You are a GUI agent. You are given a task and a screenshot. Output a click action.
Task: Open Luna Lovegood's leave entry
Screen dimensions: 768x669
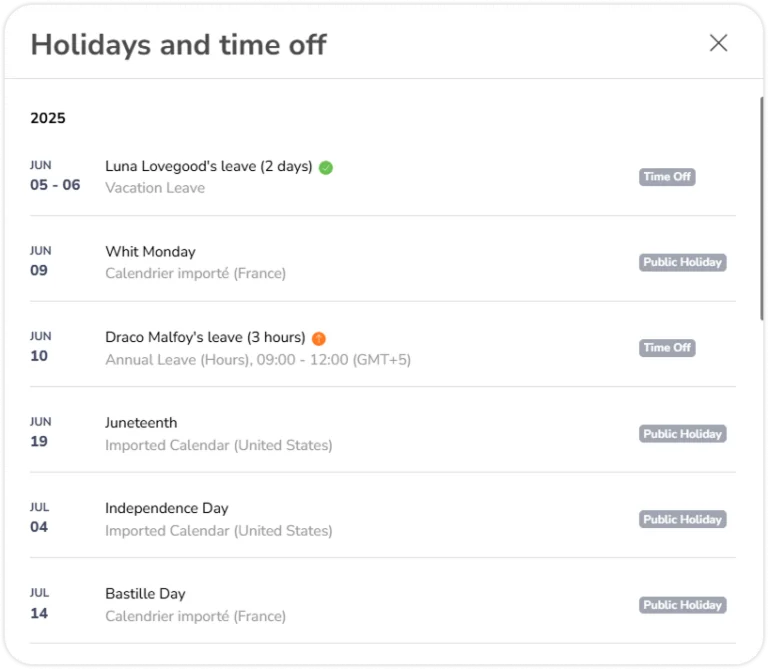383,177
